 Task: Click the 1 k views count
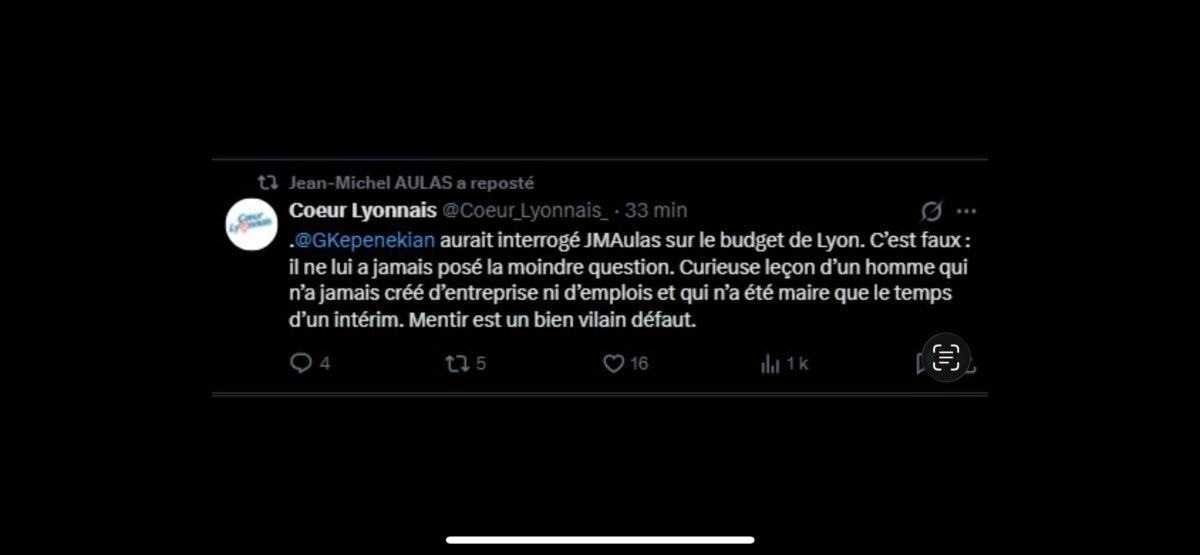click(x=797, y=364)
